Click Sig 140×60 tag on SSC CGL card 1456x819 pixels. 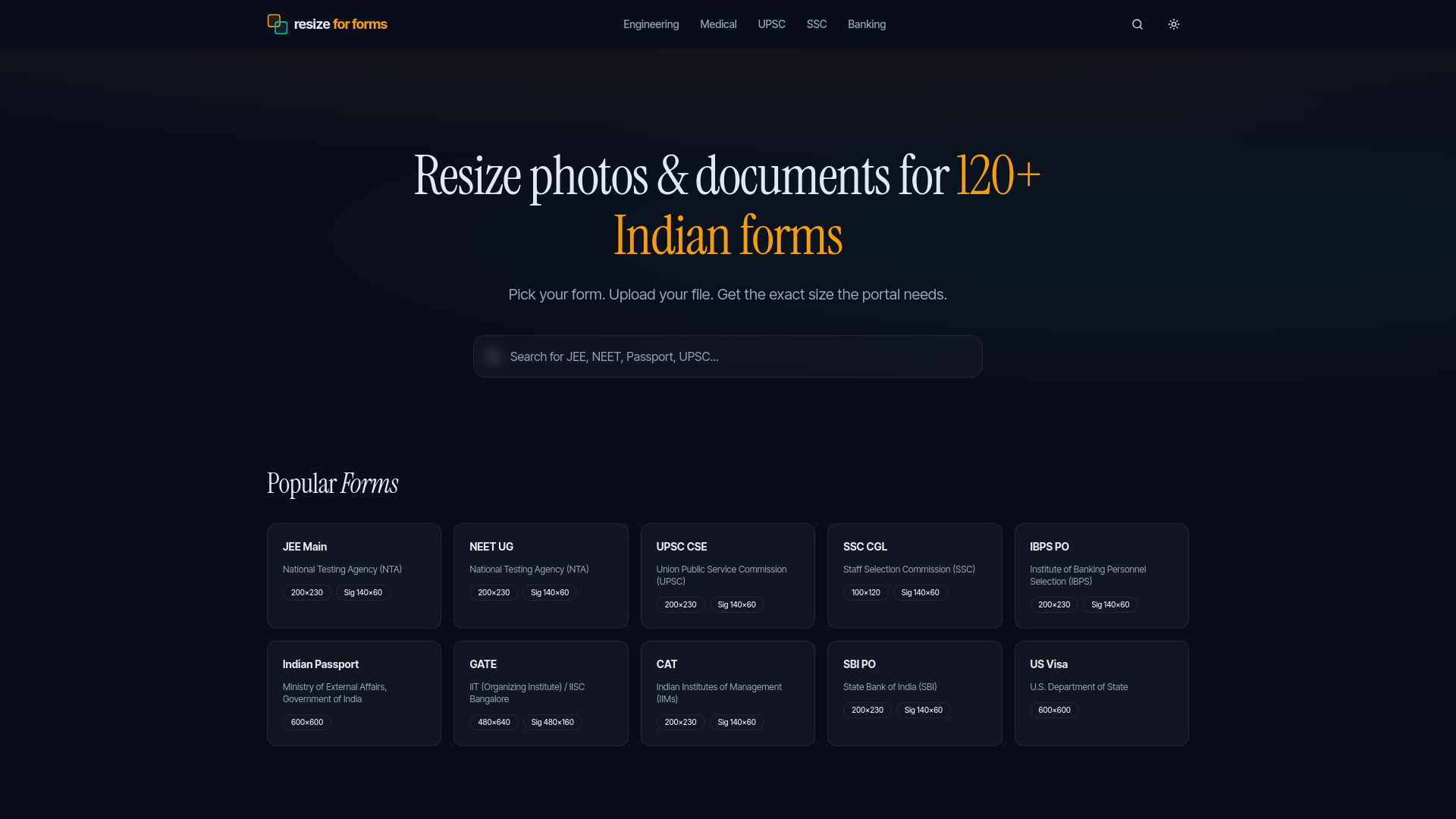pyautogui.click(x=921, y=593)
